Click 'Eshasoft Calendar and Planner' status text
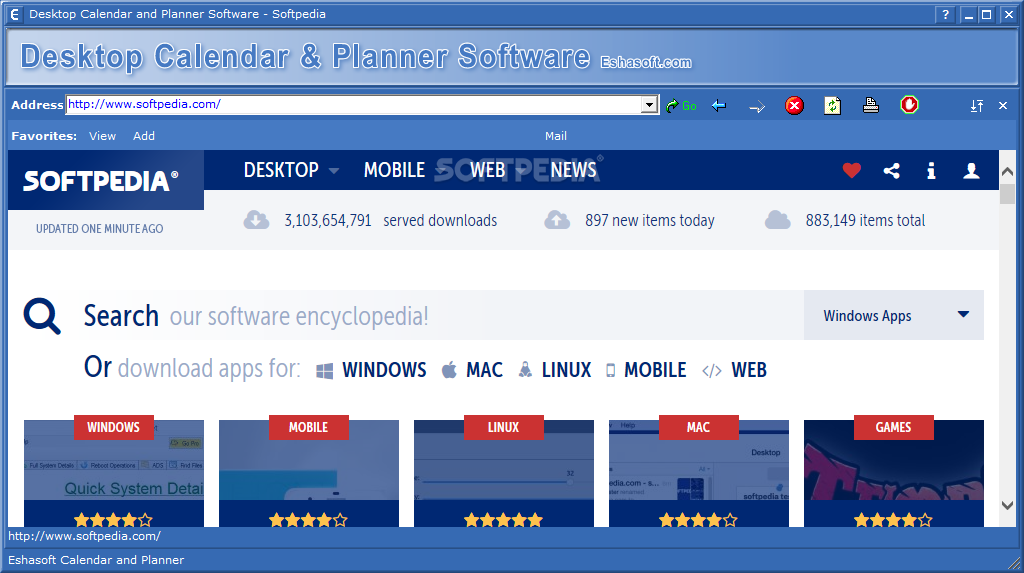The image size is (1024, 573). click(96, 560)
